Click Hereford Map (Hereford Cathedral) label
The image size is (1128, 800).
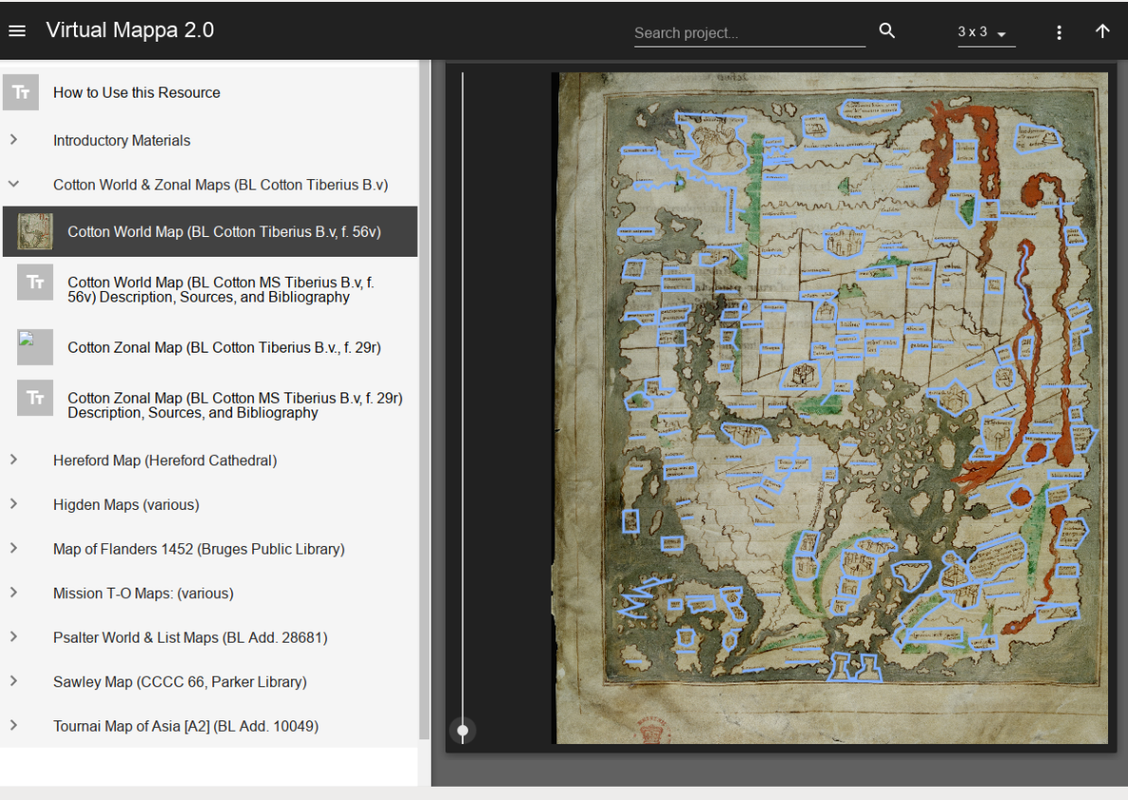(165, 460)
